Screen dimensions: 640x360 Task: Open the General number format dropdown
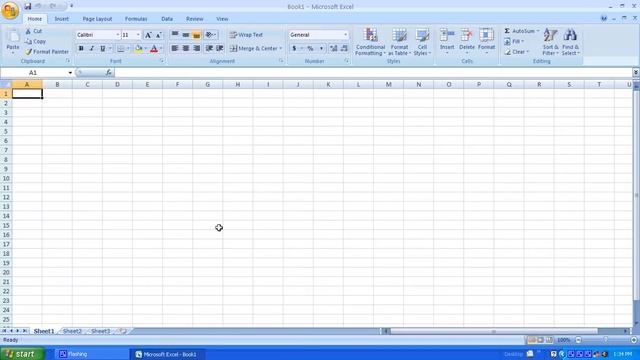click(345, 35)
